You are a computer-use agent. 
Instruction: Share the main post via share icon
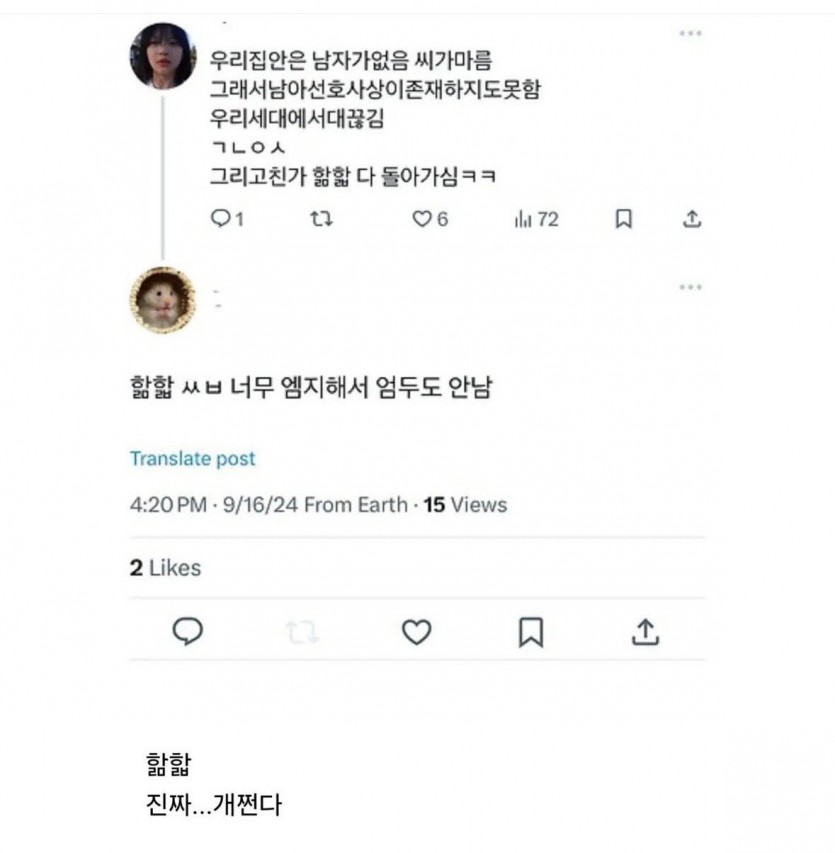(x=646, y=631)
